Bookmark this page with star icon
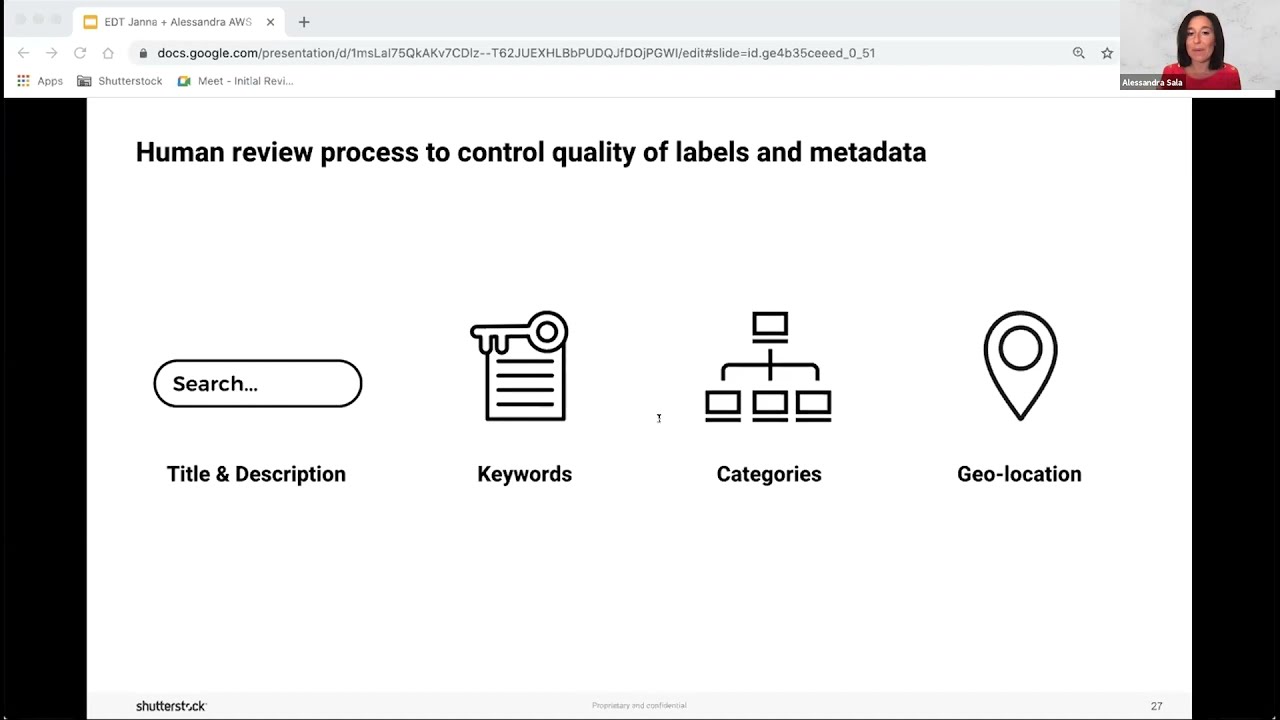This screenshot has width=1280, height=720. coord(1107,53)
